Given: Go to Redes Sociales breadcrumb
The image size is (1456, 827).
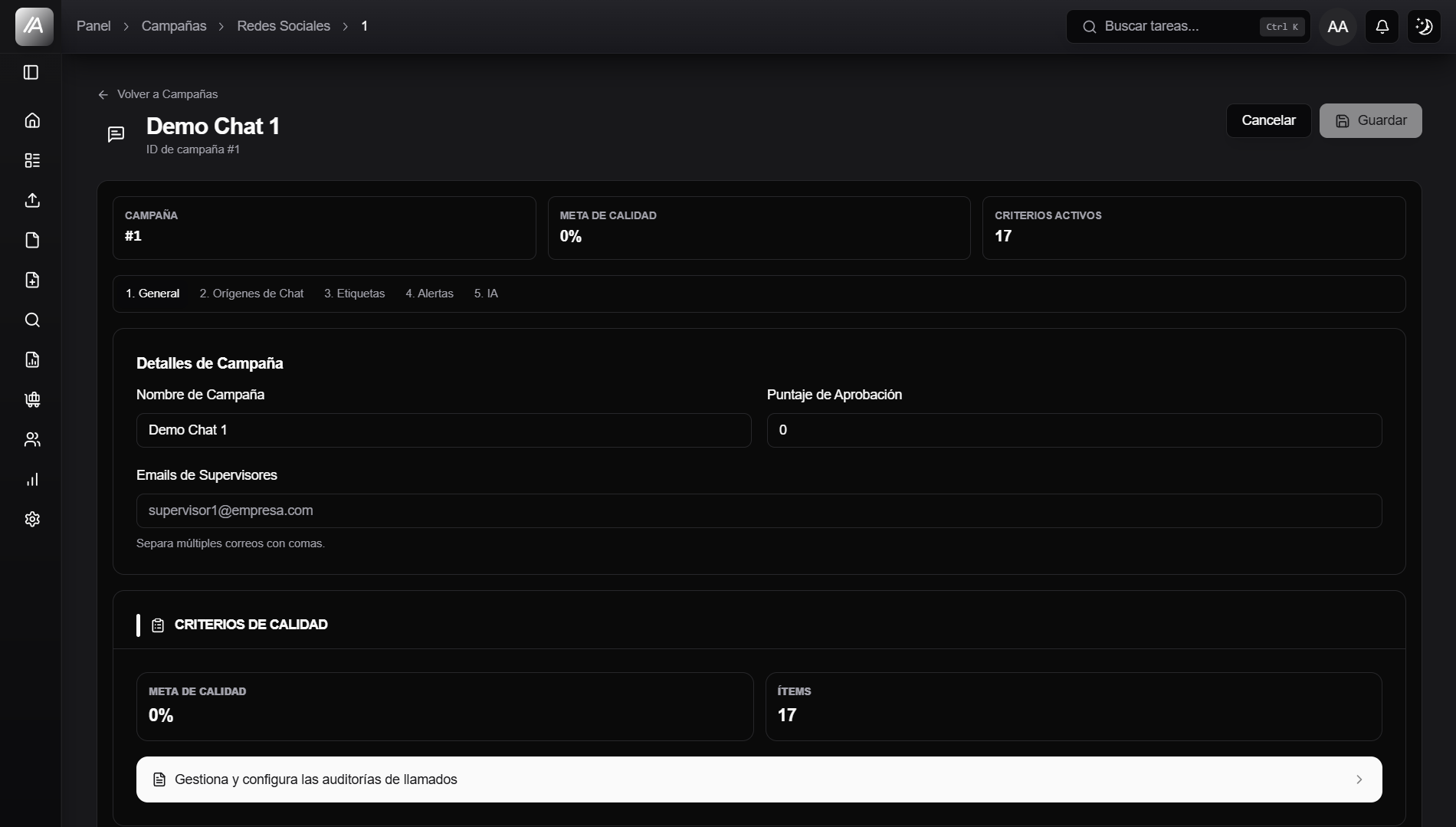Looking at the screenshot, I should tap(284, 26).
